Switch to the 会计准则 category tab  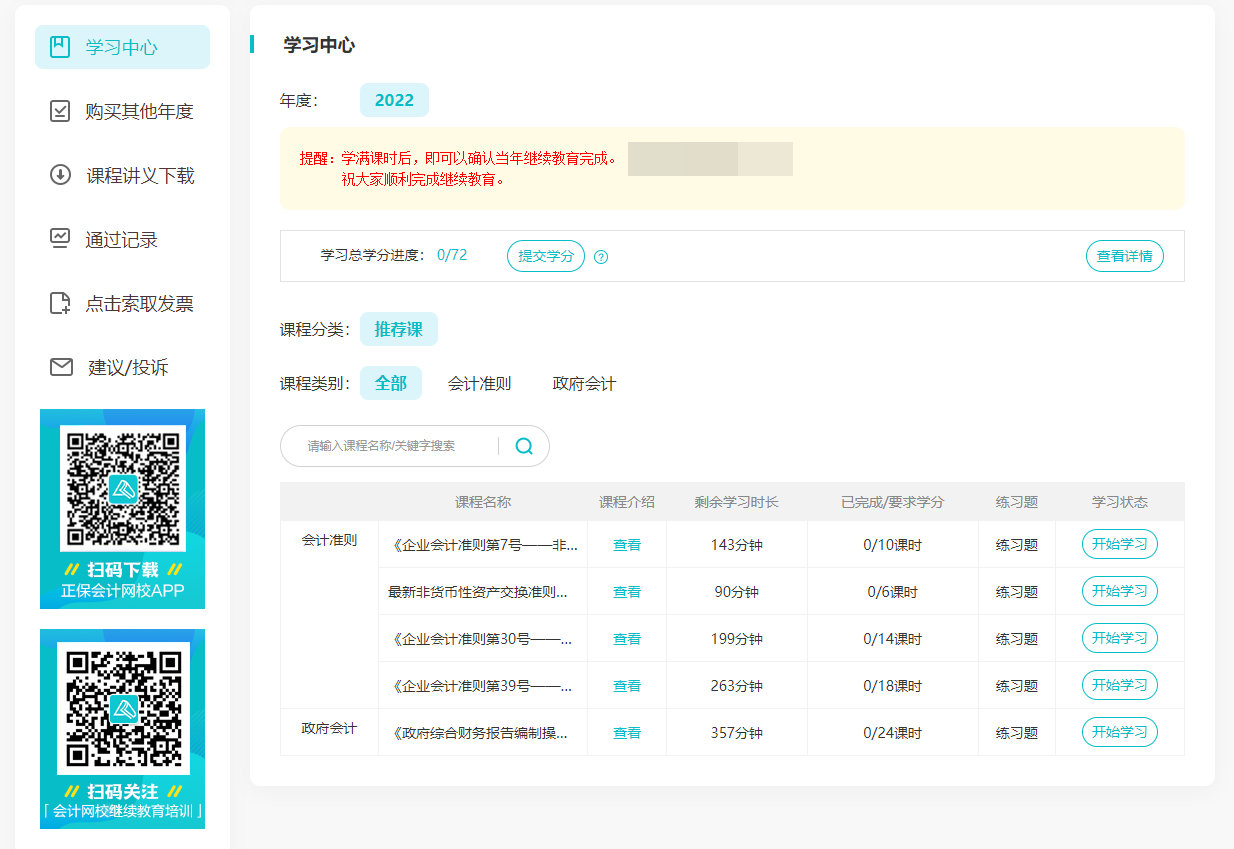tap(480, 382)
